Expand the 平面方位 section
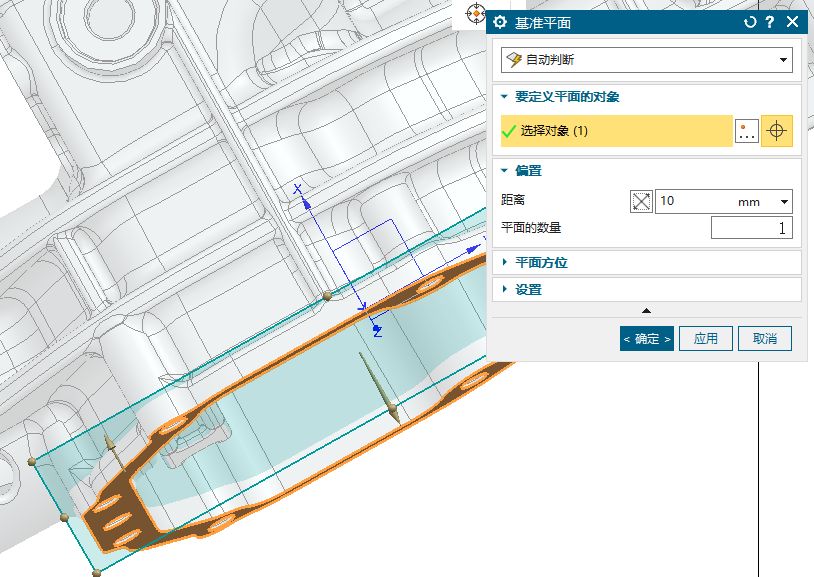Viewport: 814px width, 577px height. click(x=541, y=263)
